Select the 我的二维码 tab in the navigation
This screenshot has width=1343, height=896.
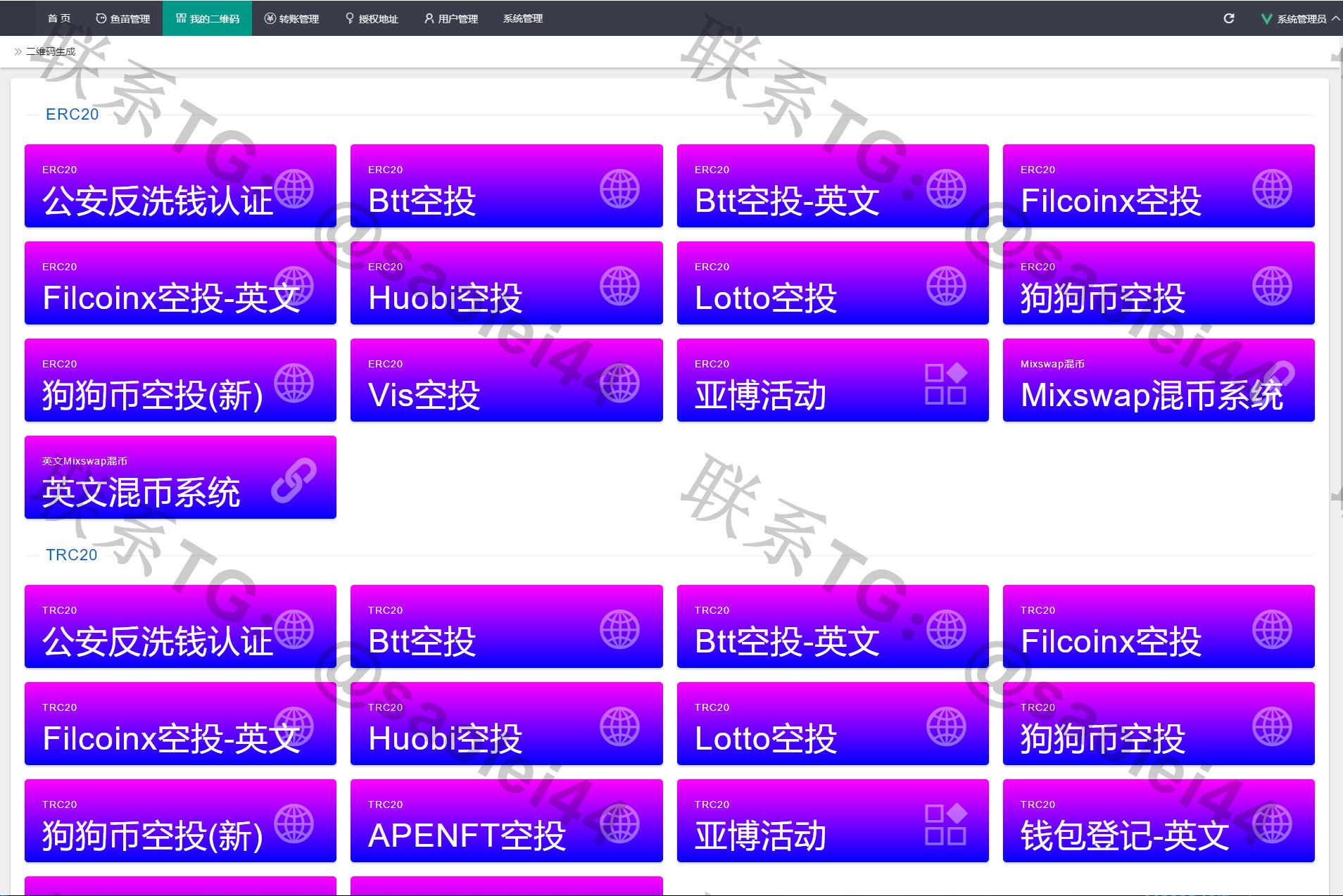click(208, 18)
